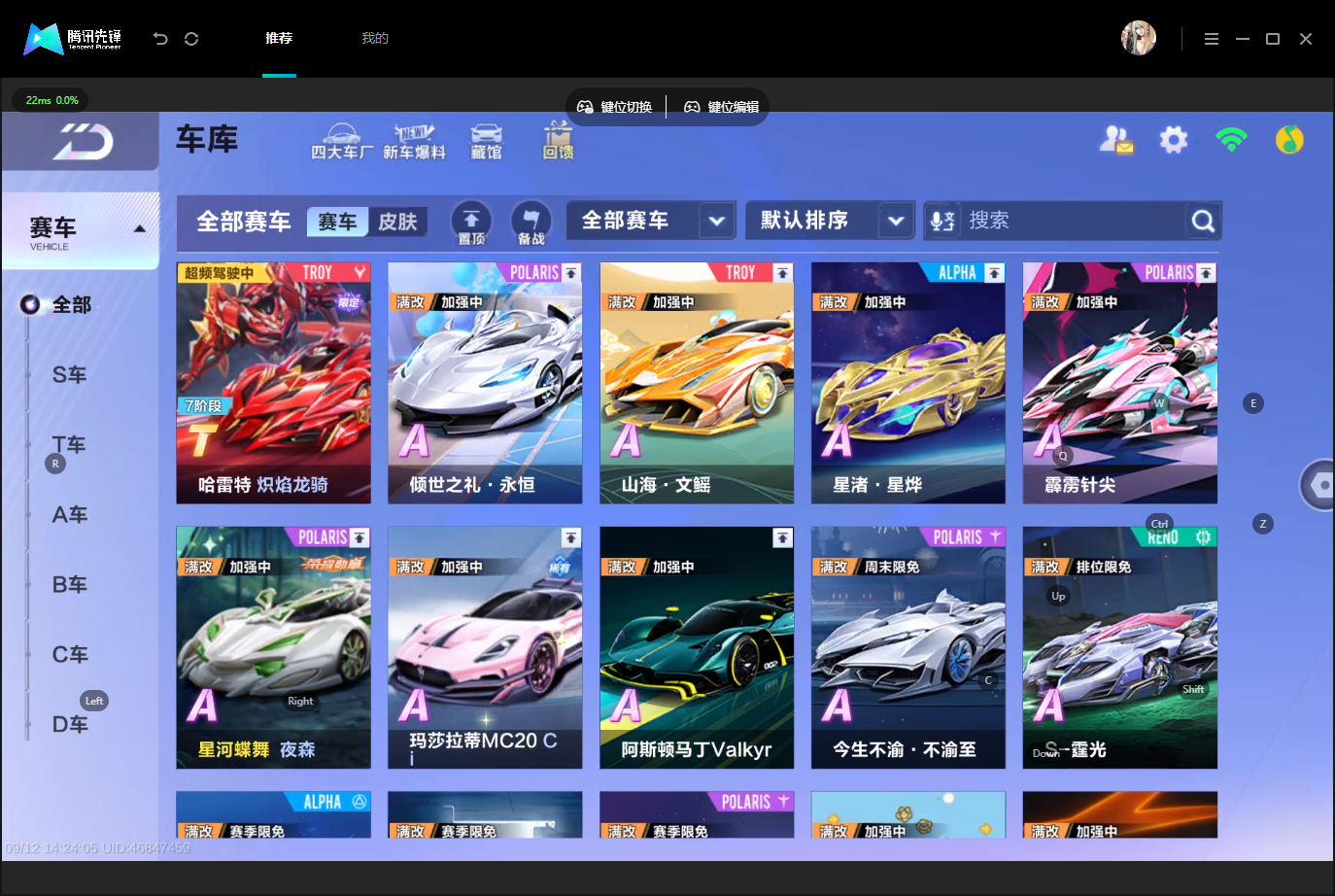Viewport: 1335px width, 896px height.
Task: Open the 哈雷特 炽焰龙骑 car card
Action: (x=273, y=383)
